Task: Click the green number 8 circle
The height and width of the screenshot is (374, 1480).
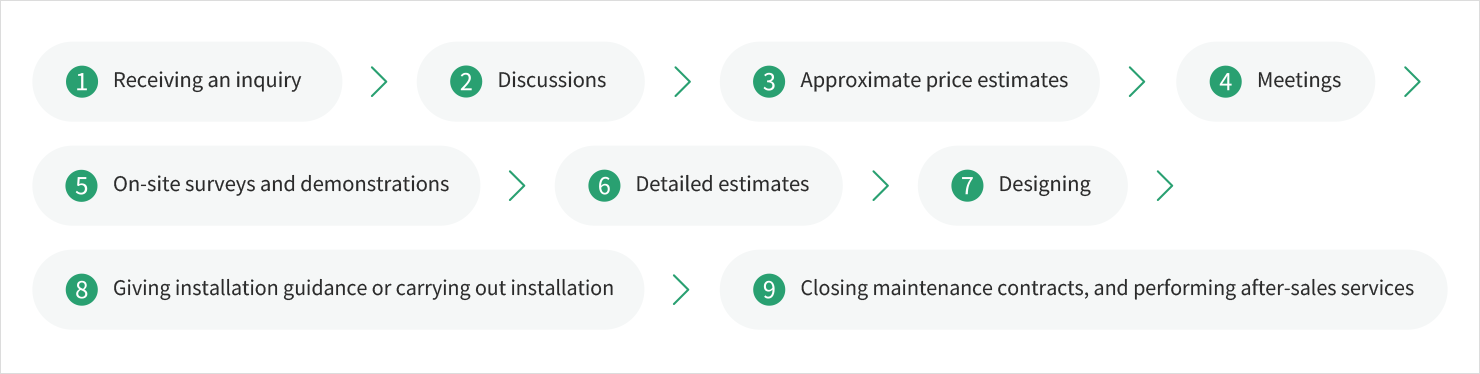Action: click(x=82, y=290)
